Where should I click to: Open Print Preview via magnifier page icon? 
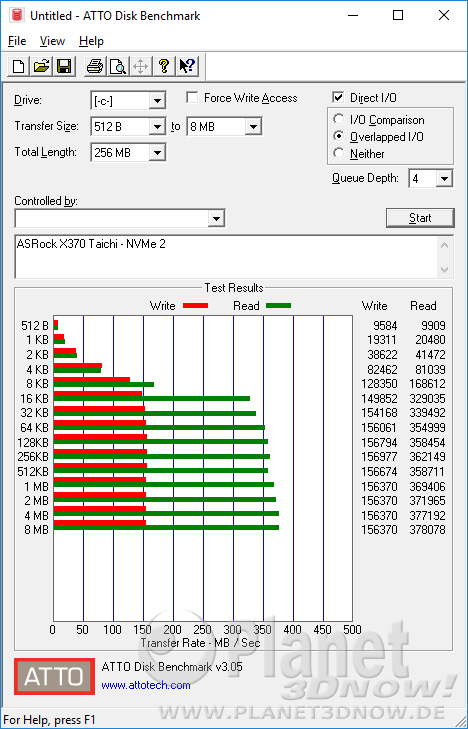[x=118, y=66]
